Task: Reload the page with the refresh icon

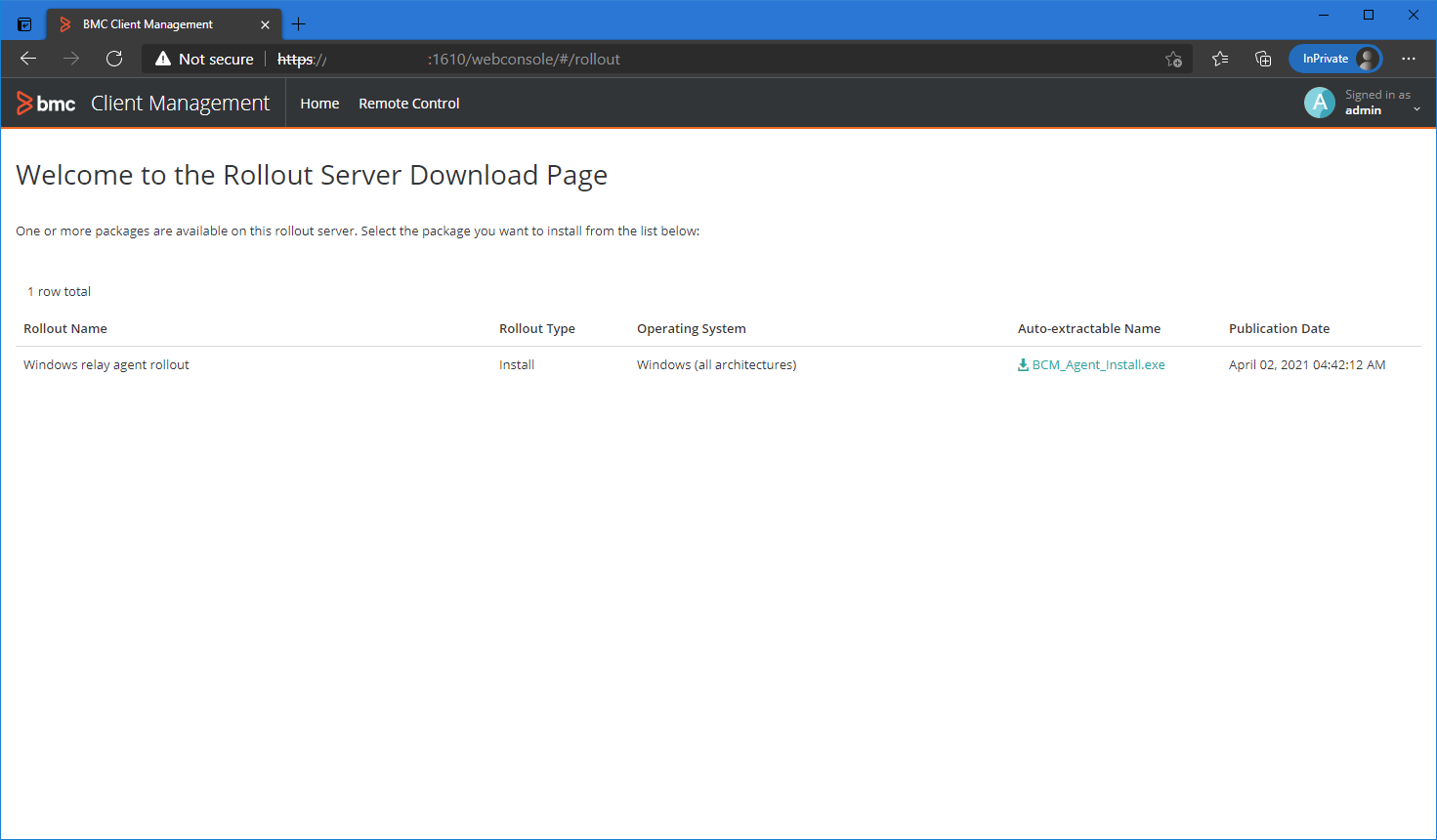Action: tap(114, 59)
